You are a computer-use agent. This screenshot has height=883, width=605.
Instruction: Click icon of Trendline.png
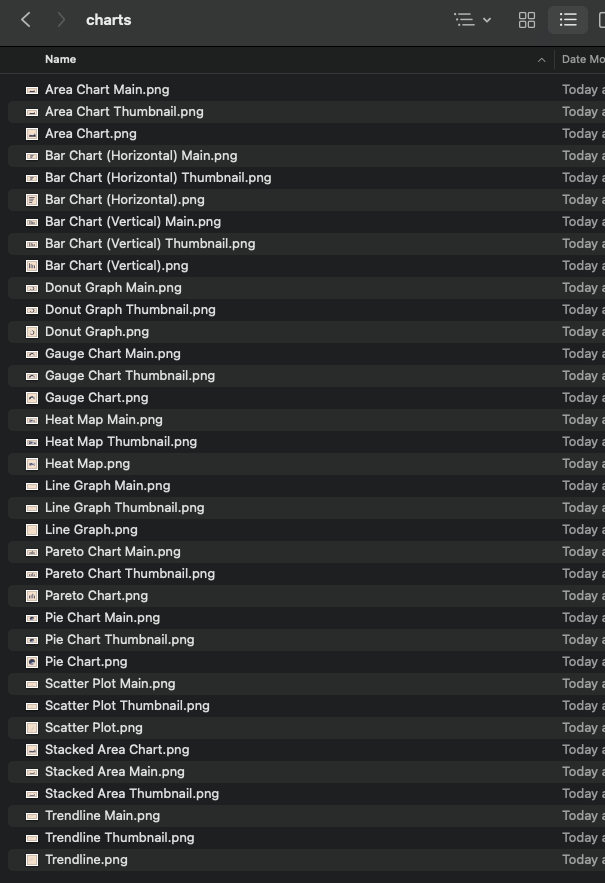coord(32,860)
